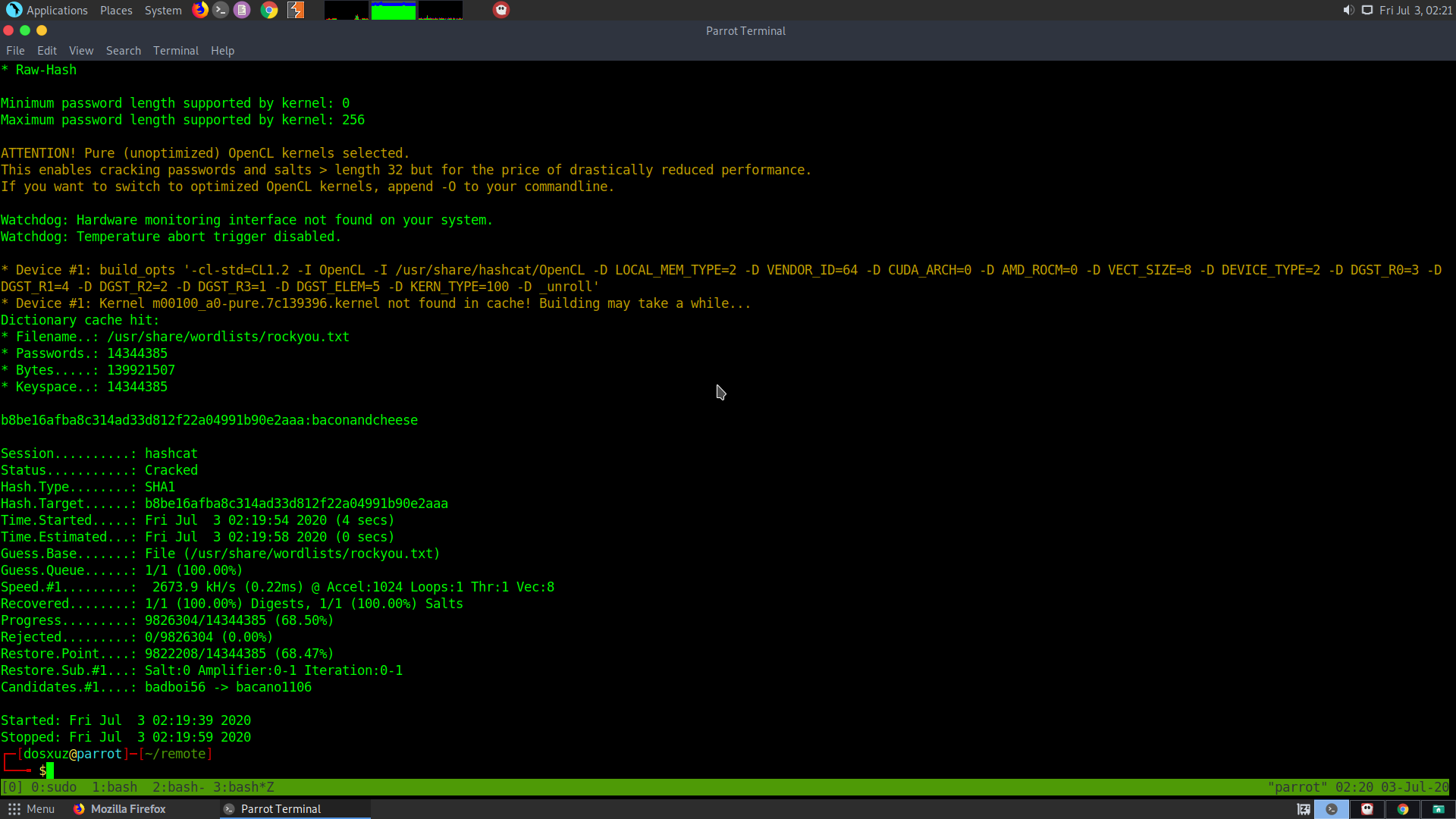Click the date and time clock

(1416, 10)
